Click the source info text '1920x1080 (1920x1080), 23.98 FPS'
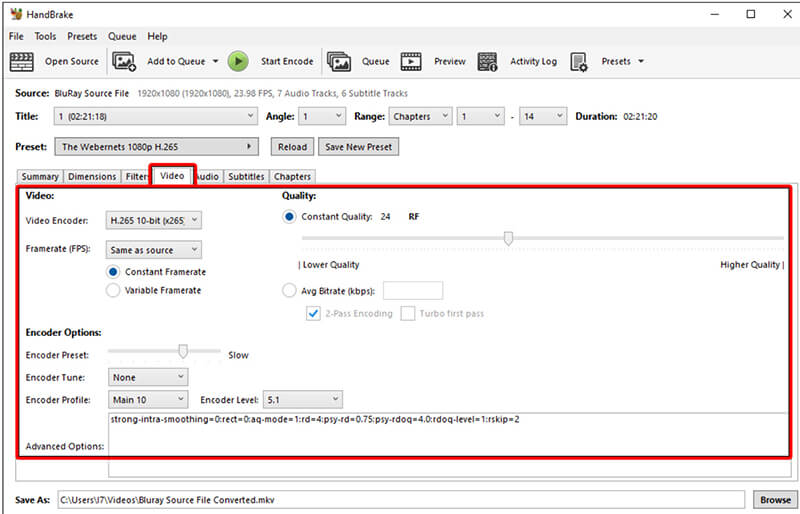 206,93
